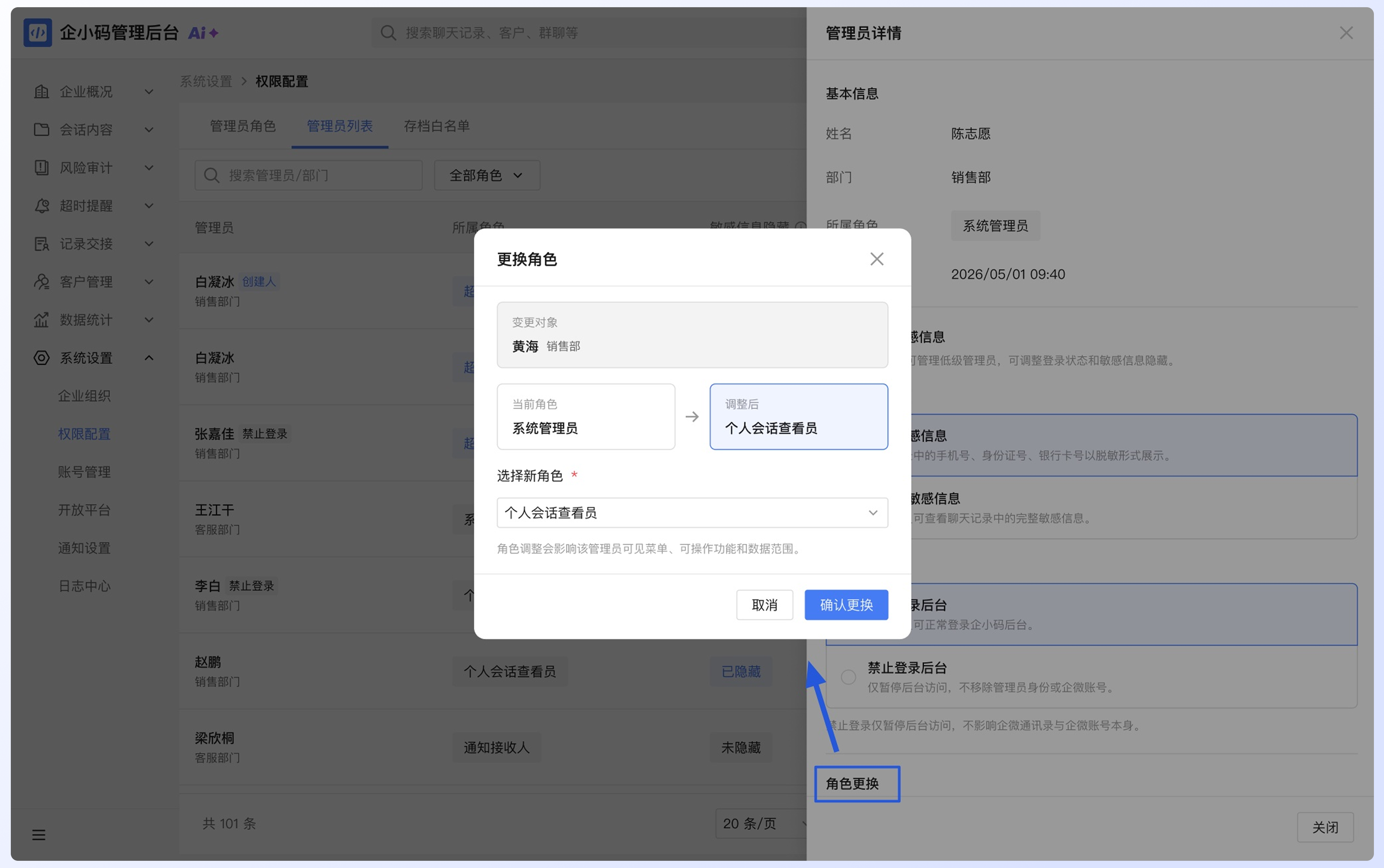Click the 企业概况 building icon
This screenshot has width=1384, height=868.
(41, 91)
